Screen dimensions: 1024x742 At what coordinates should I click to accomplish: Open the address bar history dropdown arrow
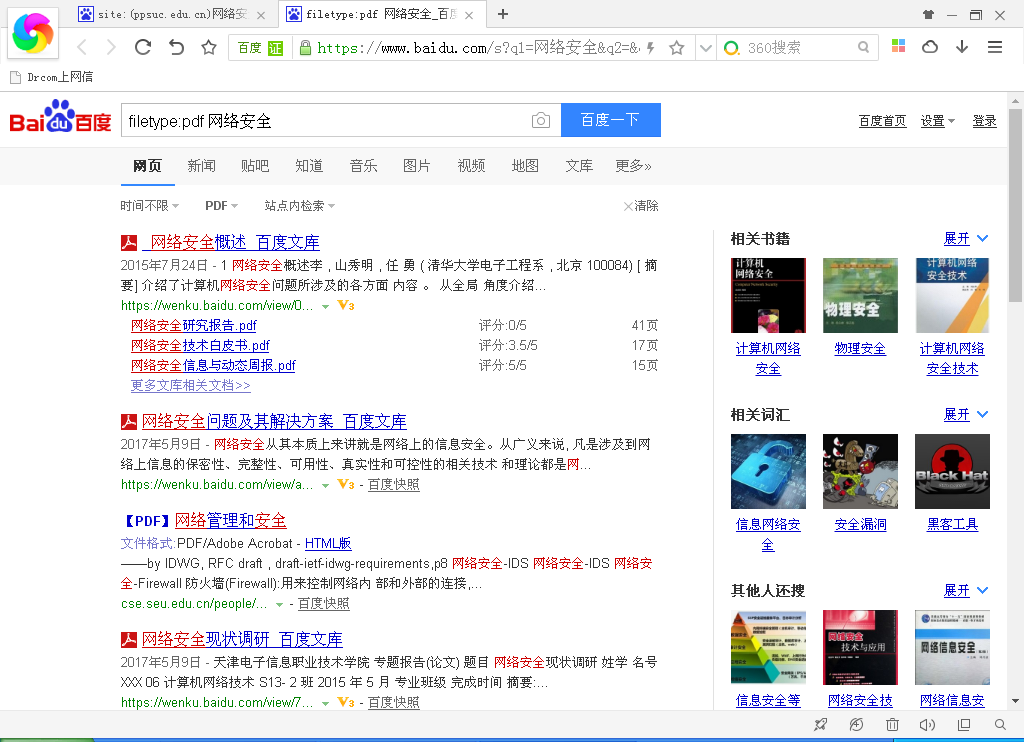705,48
